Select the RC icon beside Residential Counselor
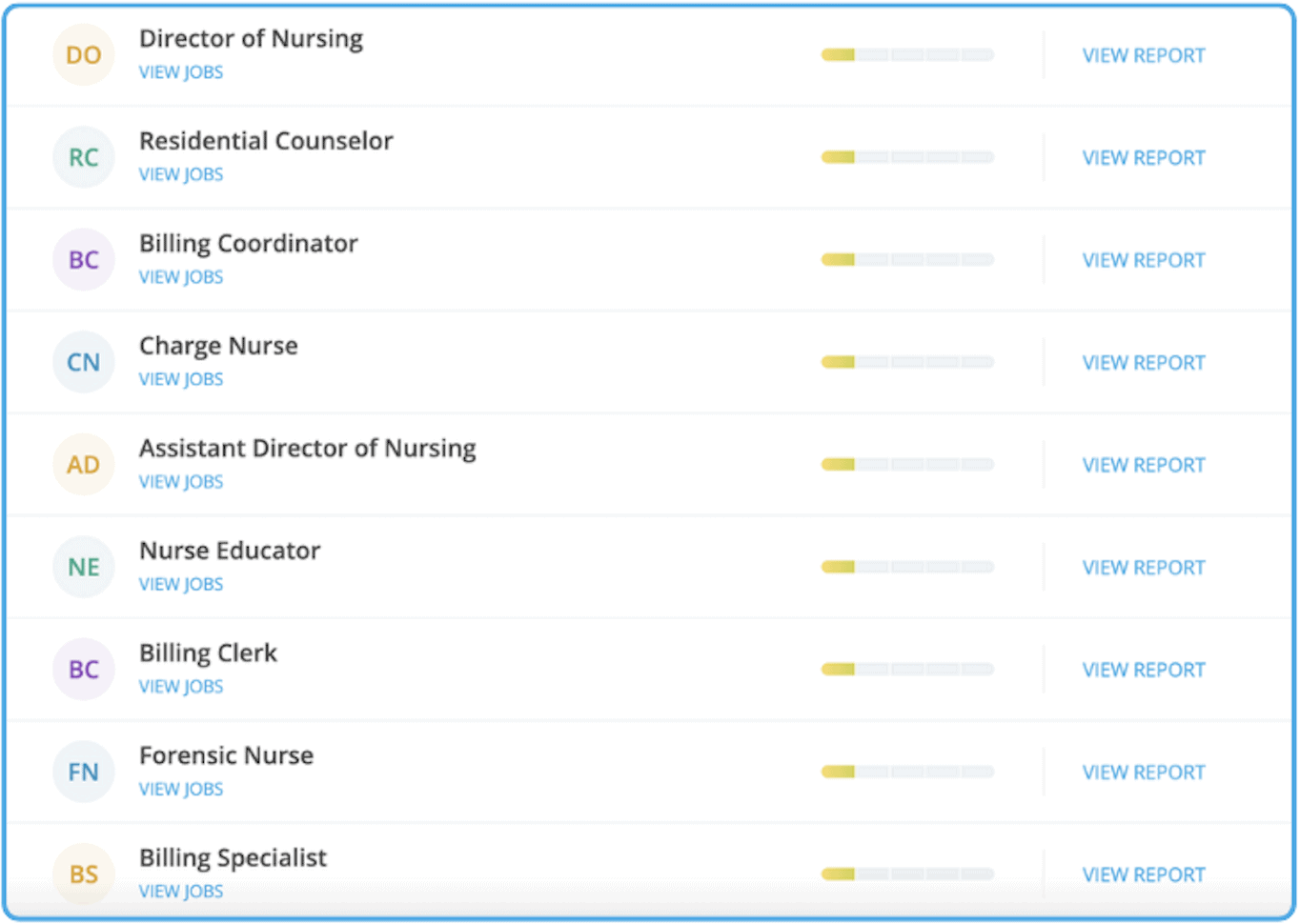1300x924 pixels. click(84, 157)
